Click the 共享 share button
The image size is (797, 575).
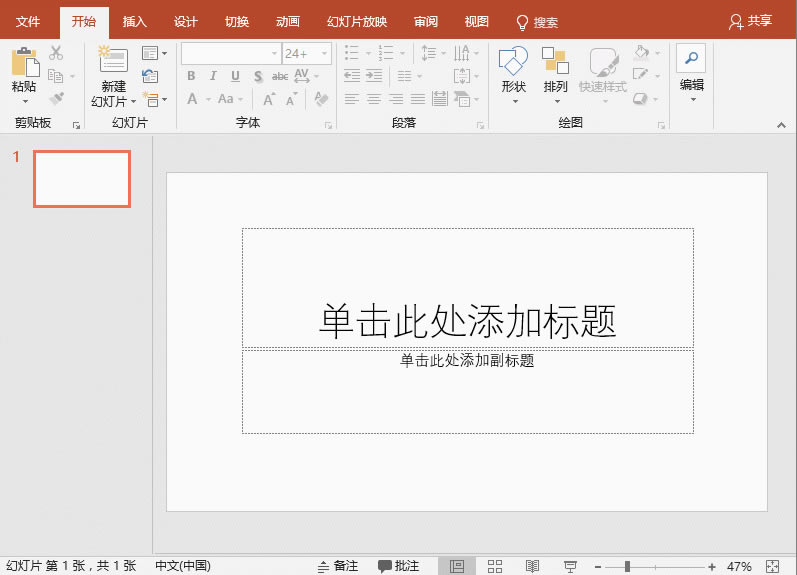750,21
